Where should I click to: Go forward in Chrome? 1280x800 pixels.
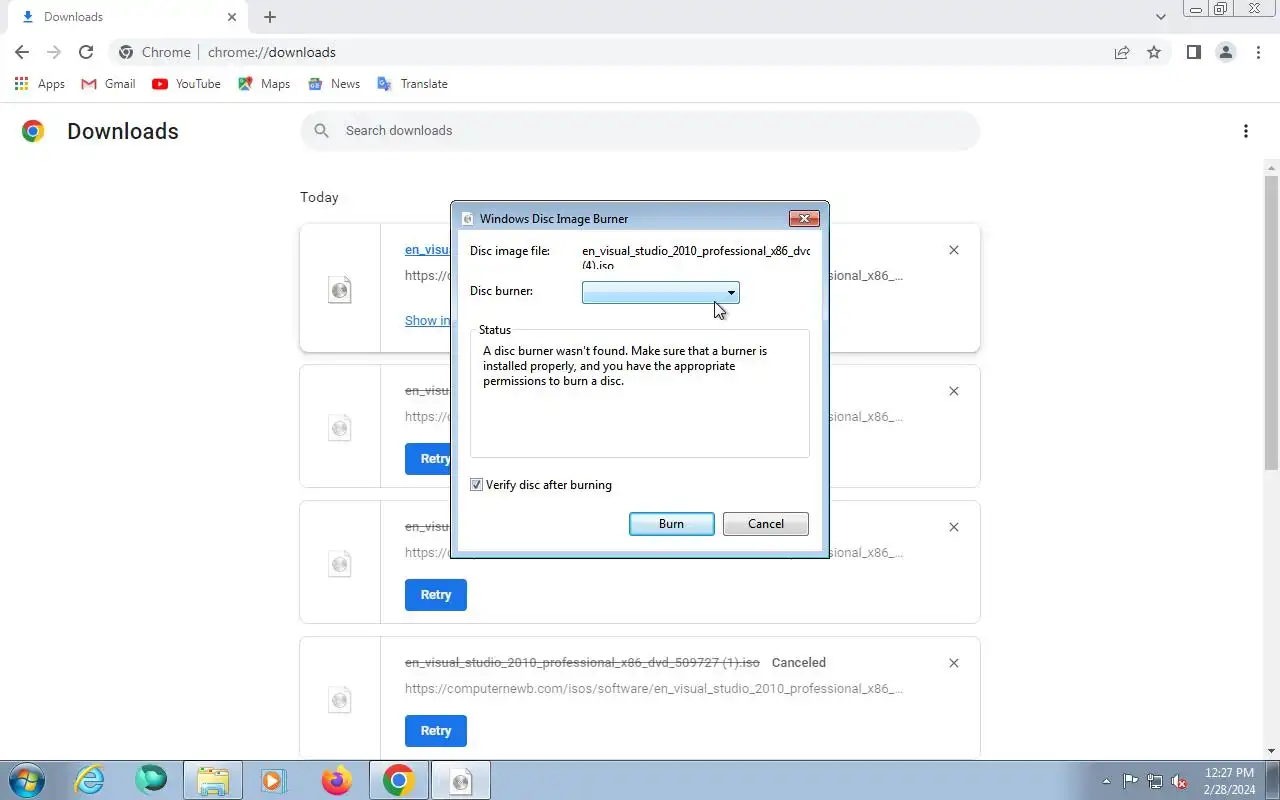(x=54, y=52)
